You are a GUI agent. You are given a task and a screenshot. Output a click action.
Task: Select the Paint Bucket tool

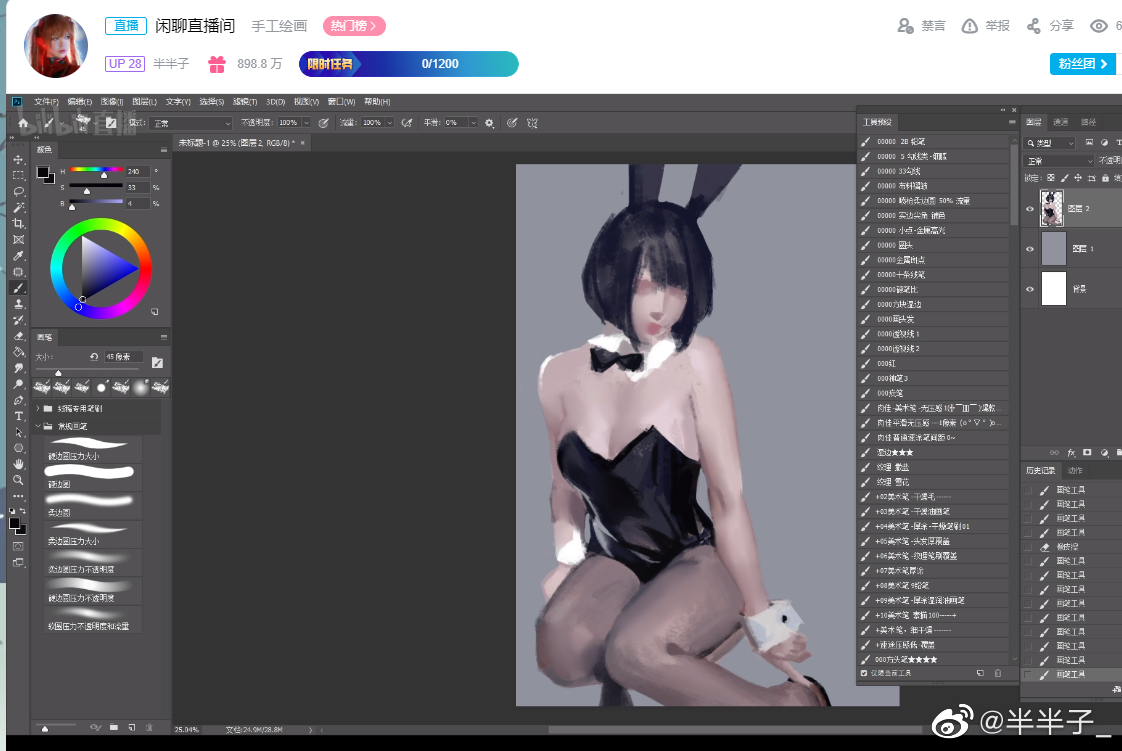click(19, 352)
